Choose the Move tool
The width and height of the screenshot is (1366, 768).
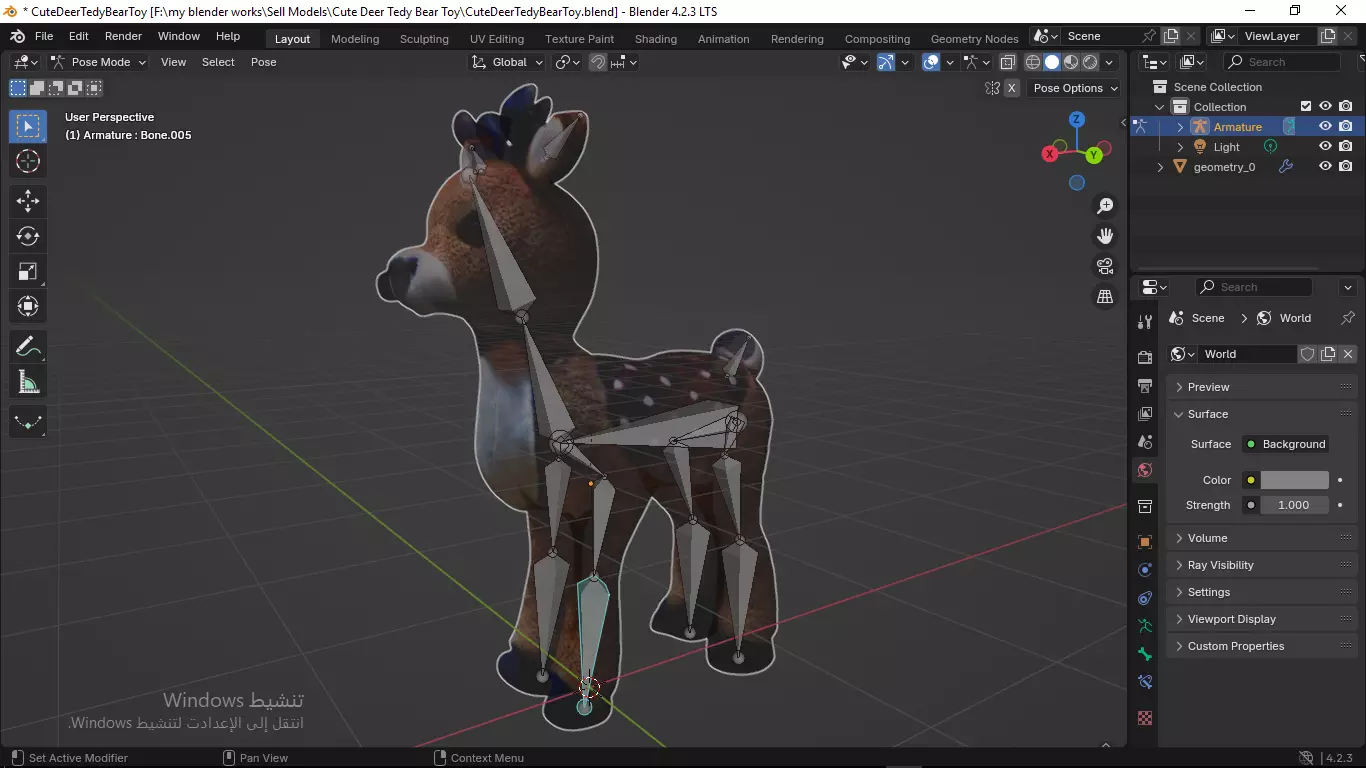click(x=28, y=201)
